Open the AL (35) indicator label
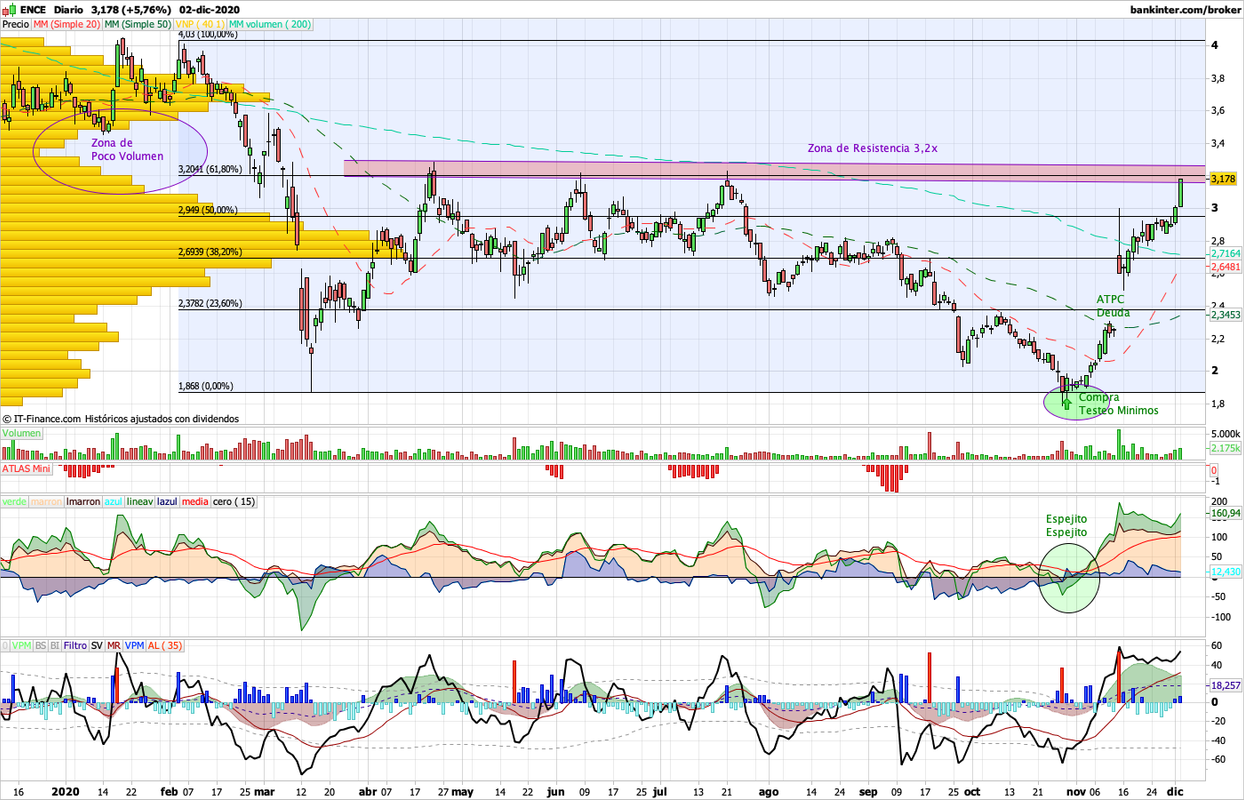 tap(165, 645)
